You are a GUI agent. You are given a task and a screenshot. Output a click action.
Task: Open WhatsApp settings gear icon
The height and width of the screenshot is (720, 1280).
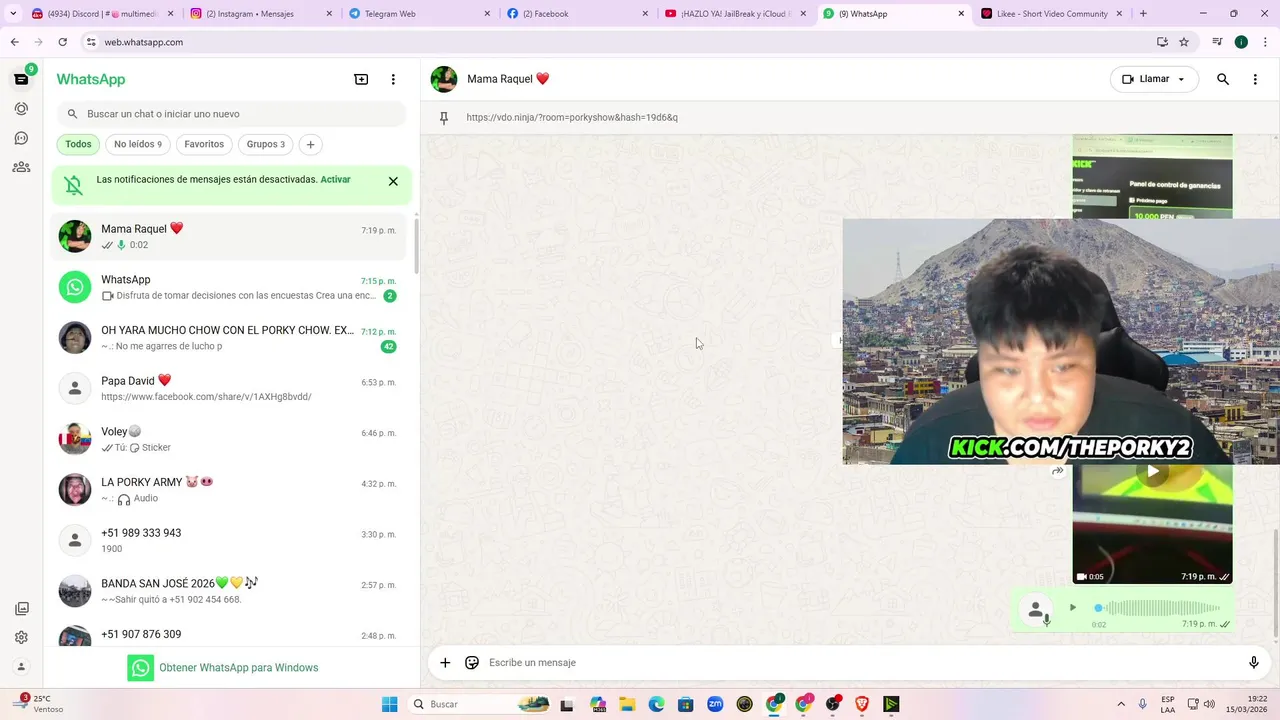click(x=21, y=637)
